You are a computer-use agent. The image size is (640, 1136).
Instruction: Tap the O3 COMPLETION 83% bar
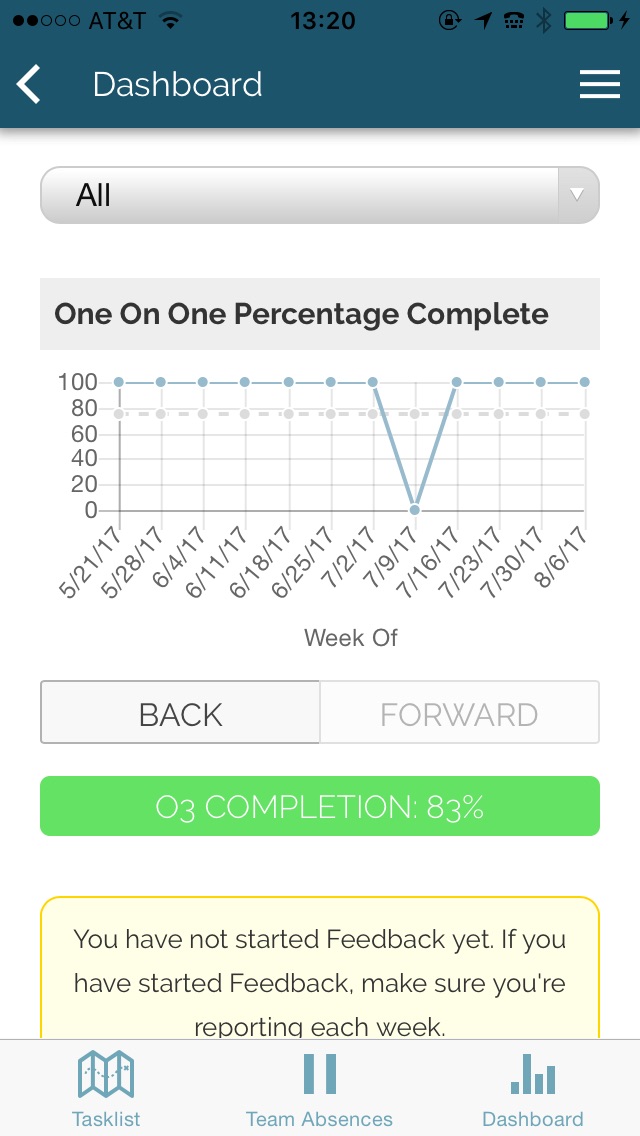point(320,806)
